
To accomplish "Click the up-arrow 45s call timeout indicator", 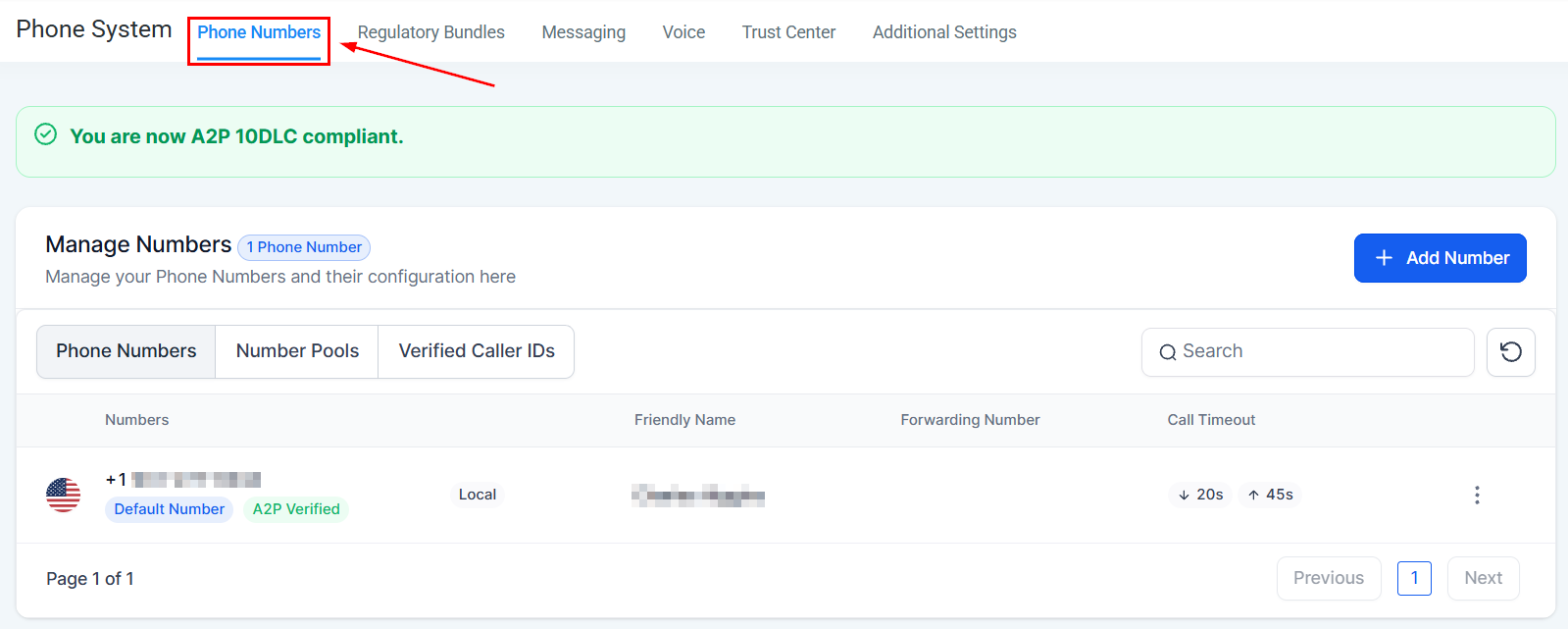I will [1268, 495].
